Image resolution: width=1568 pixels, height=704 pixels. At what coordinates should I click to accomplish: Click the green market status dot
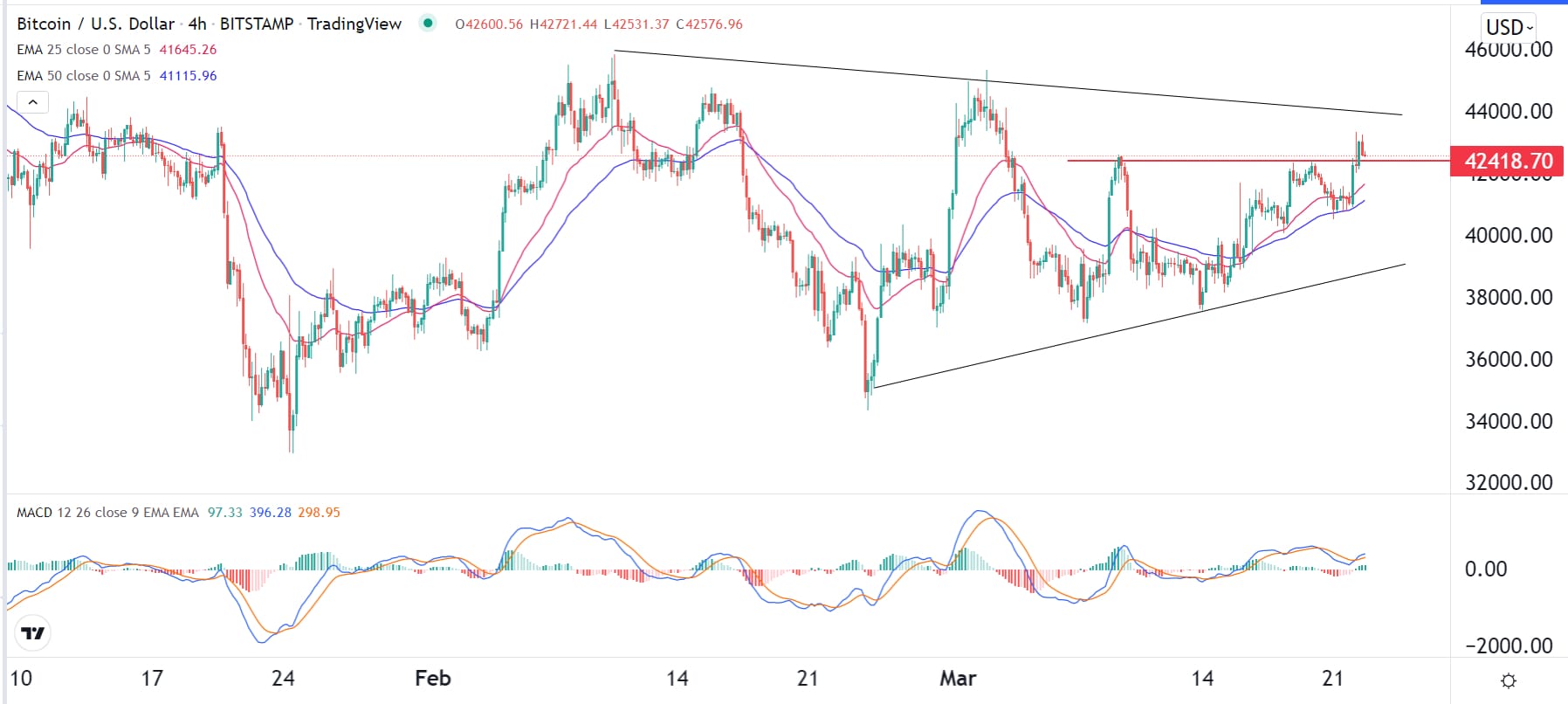[428, 24]
